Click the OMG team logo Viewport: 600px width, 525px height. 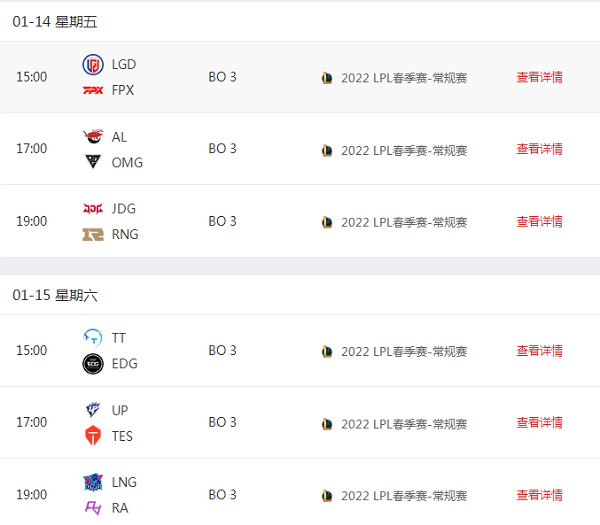point(93,162)
